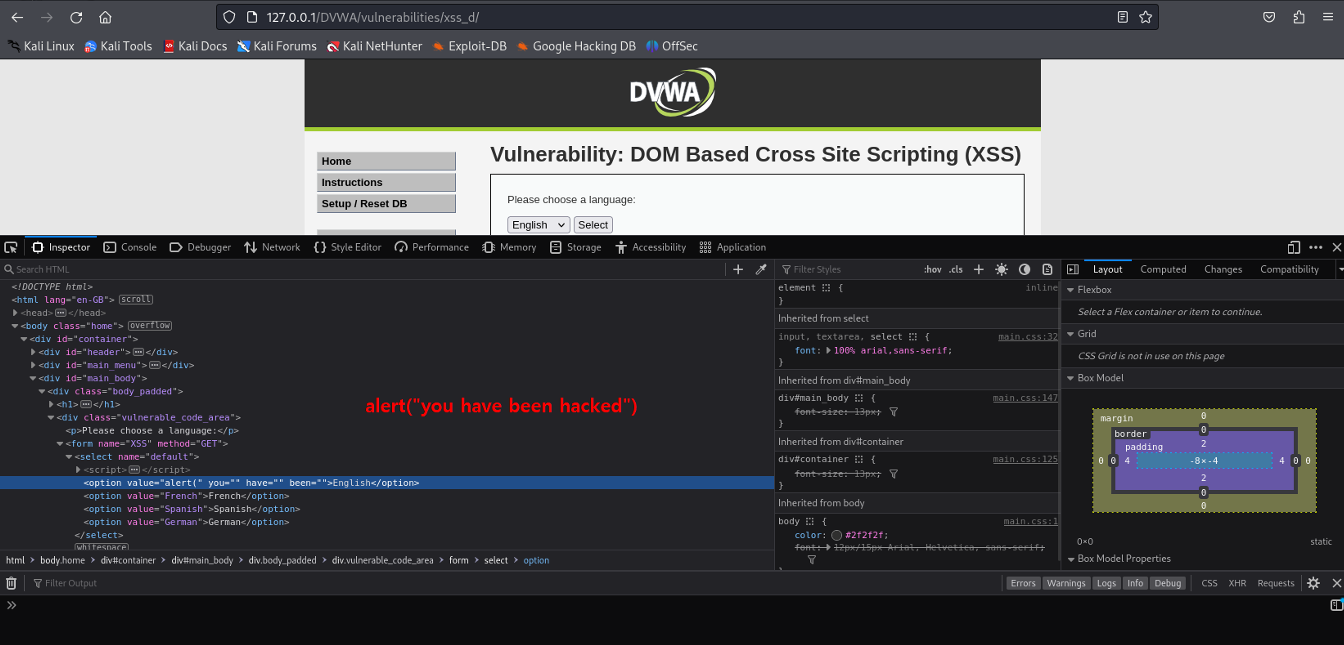1344x645 pixels.
Task: Expand div id="main_menu" node
Action: (34, 365)
